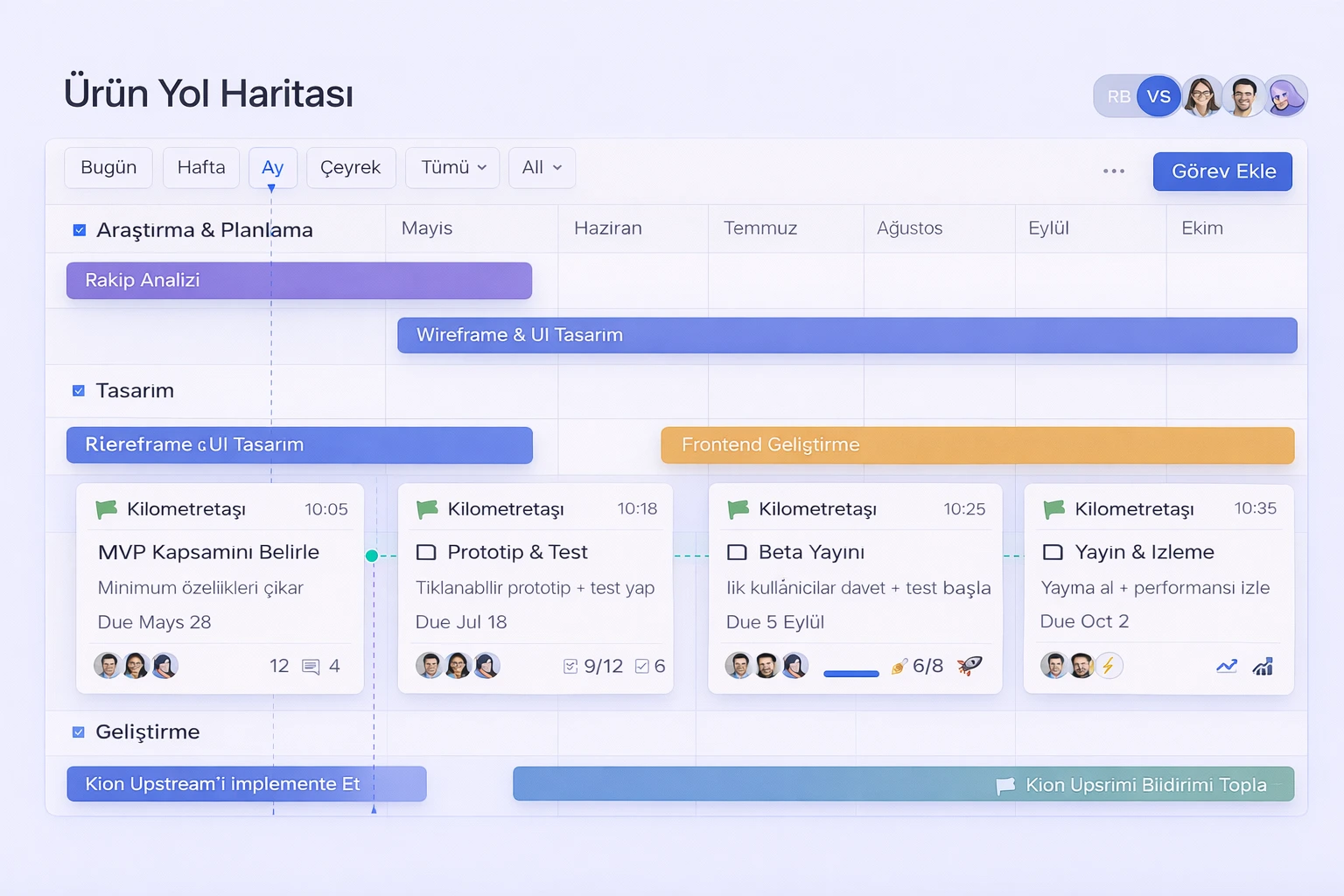Click the blue progress bar on Beta Yayını card
The height and width of the screenshot is (896, 1344).
[850, 674]
